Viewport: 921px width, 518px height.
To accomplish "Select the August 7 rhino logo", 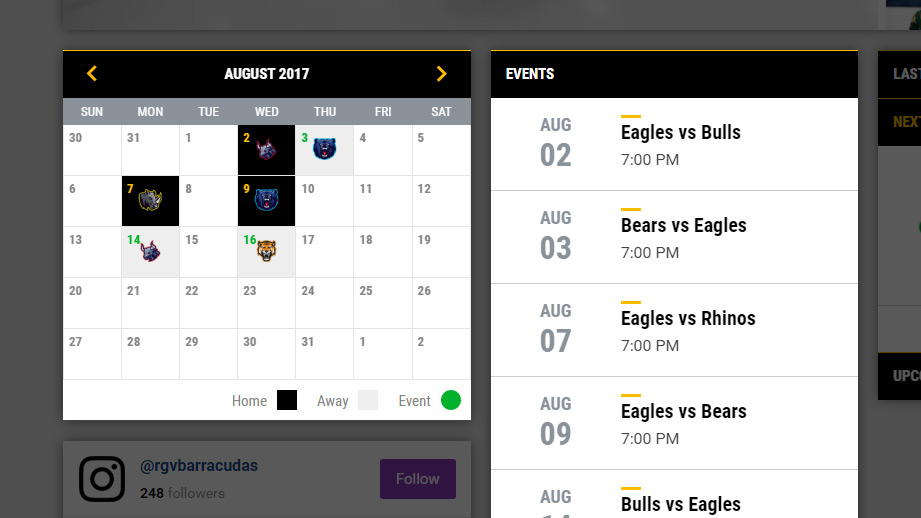I will pos(150,201).
